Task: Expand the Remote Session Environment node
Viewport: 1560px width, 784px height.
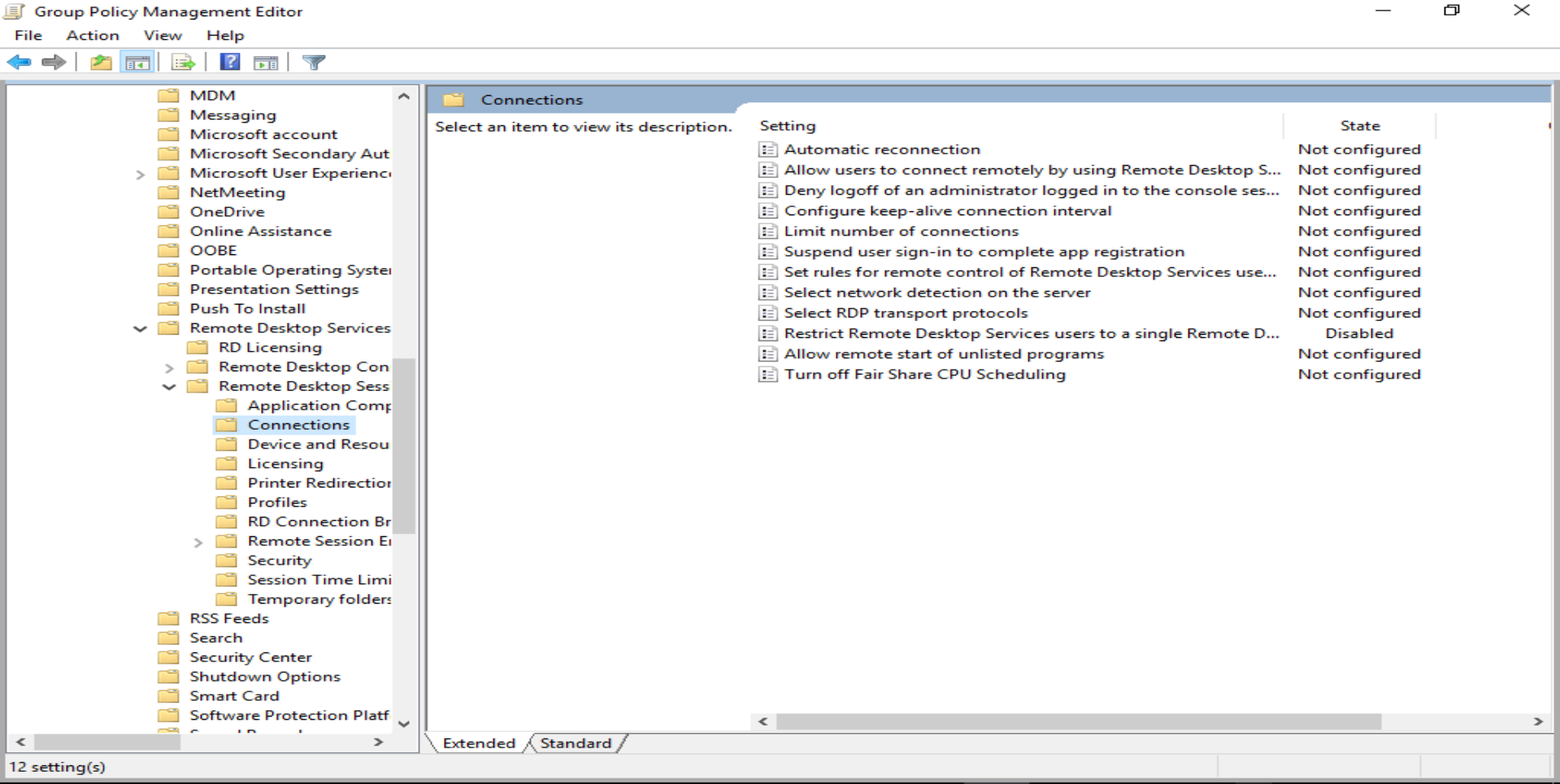Action: tap(198, 542)
